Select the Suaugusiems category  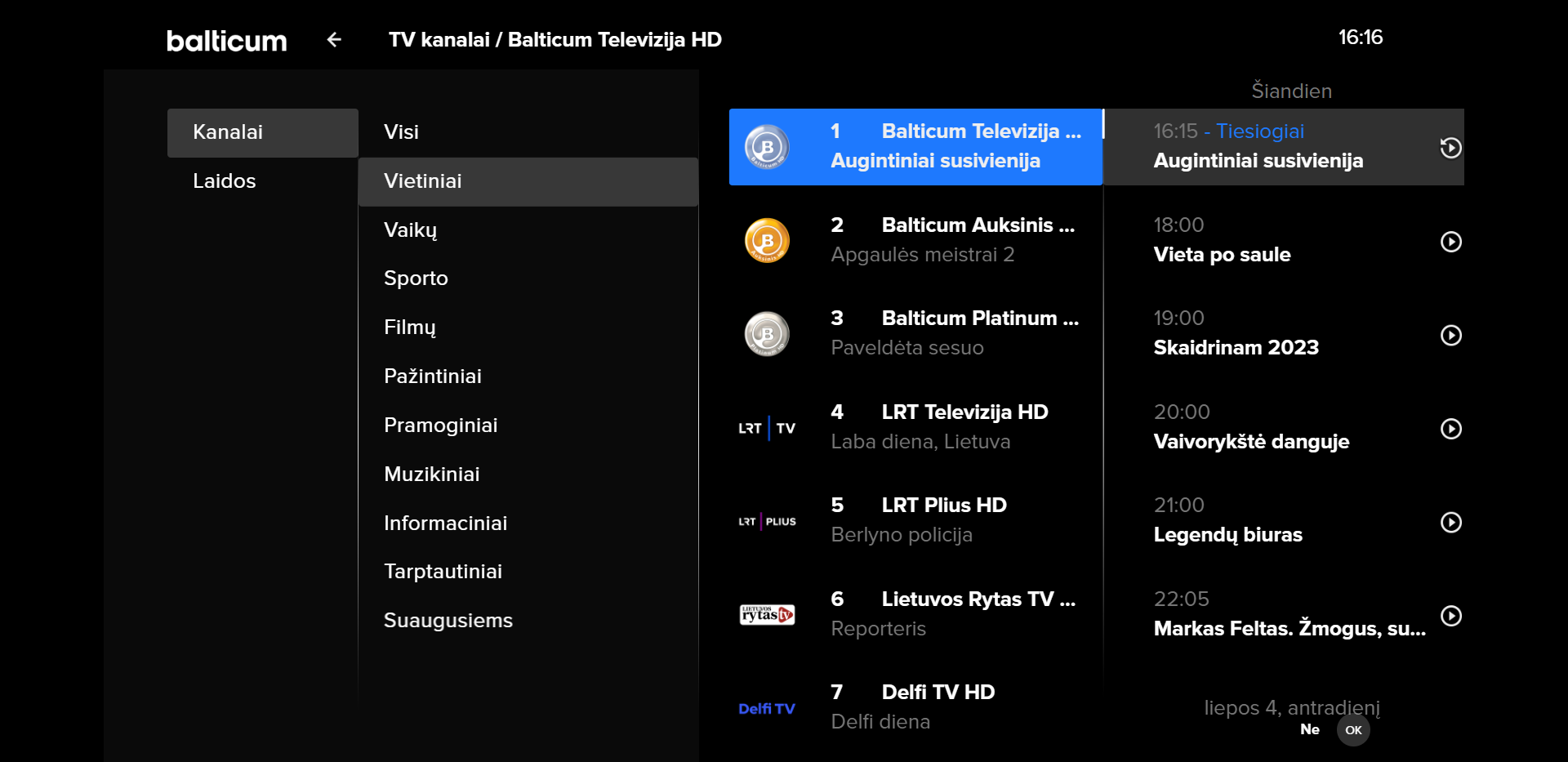(528, 621)
